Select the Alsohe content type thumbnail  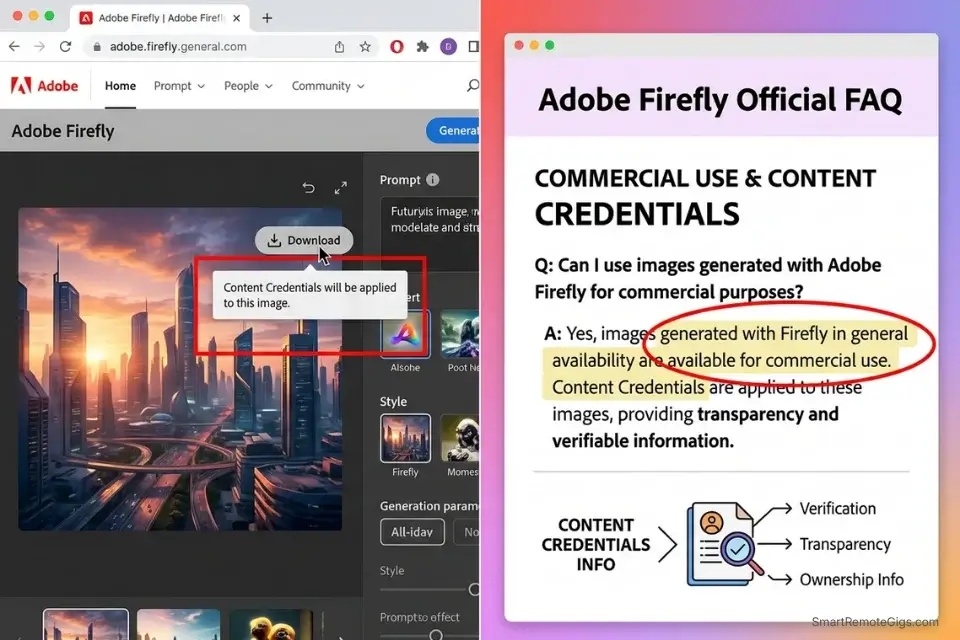pyautogui.click(x=405, y=334)
